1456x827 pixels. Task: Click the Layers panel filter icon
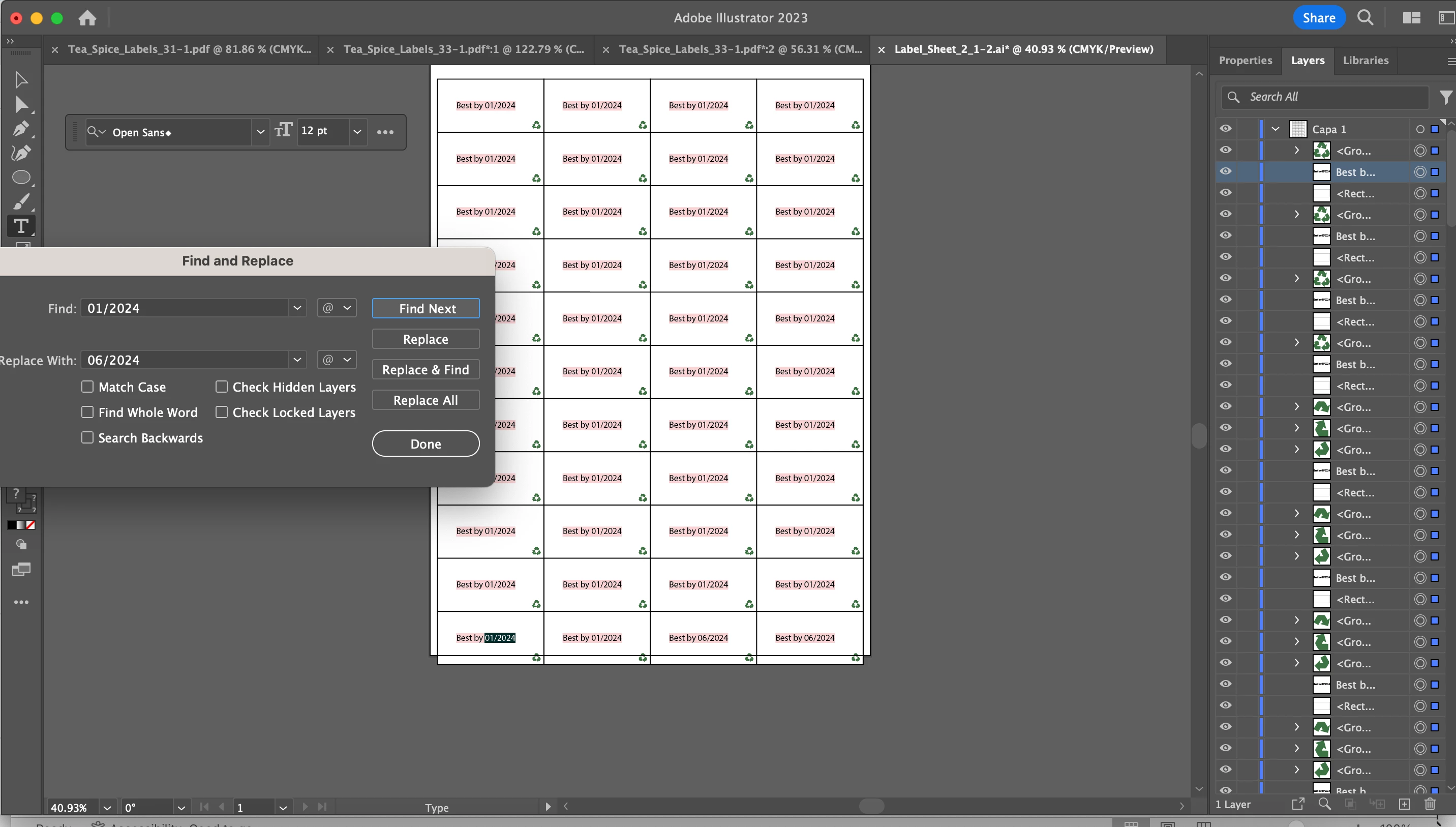1446,97
